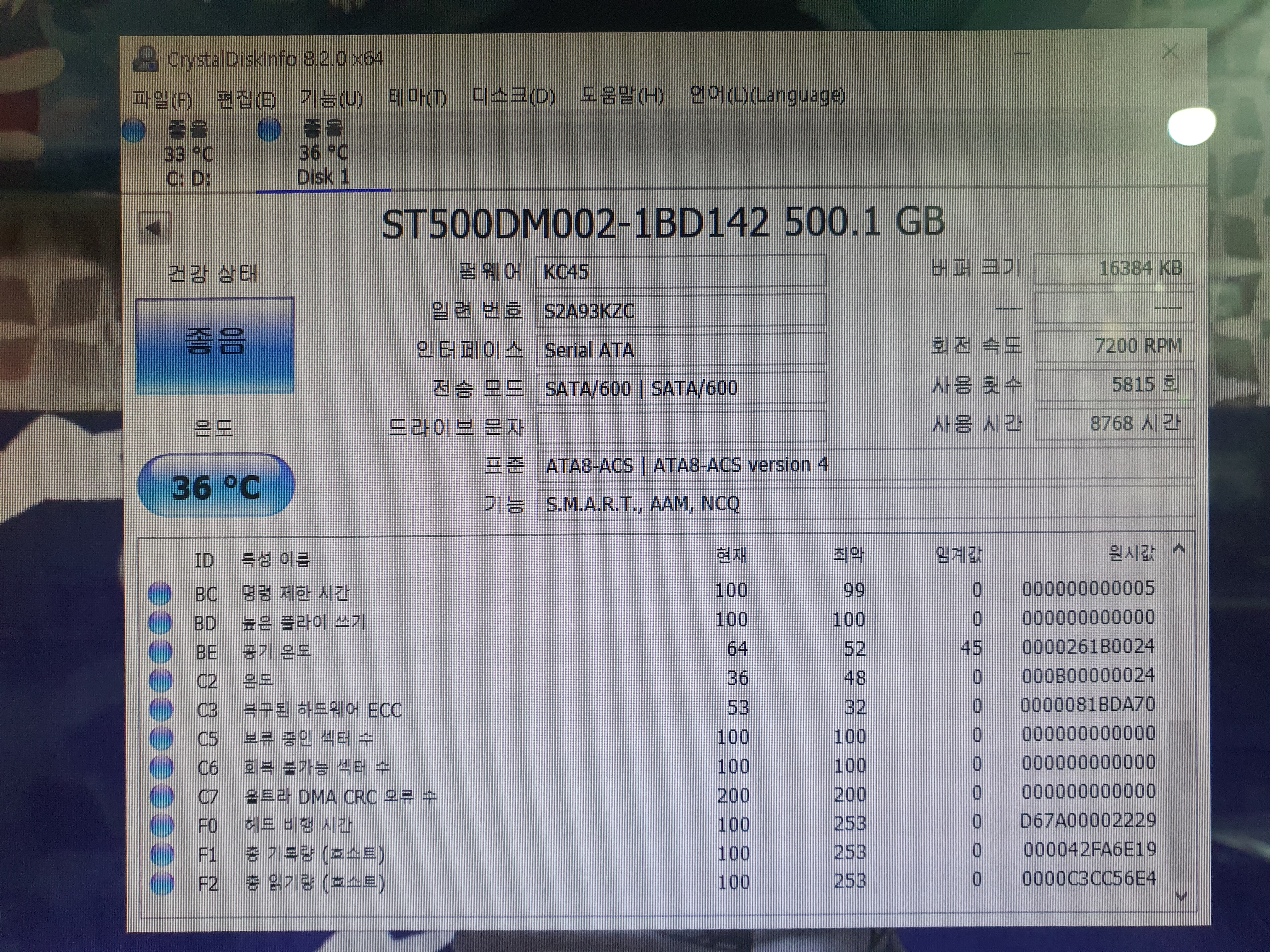Open the 기능(U) menu

(331, 98)
